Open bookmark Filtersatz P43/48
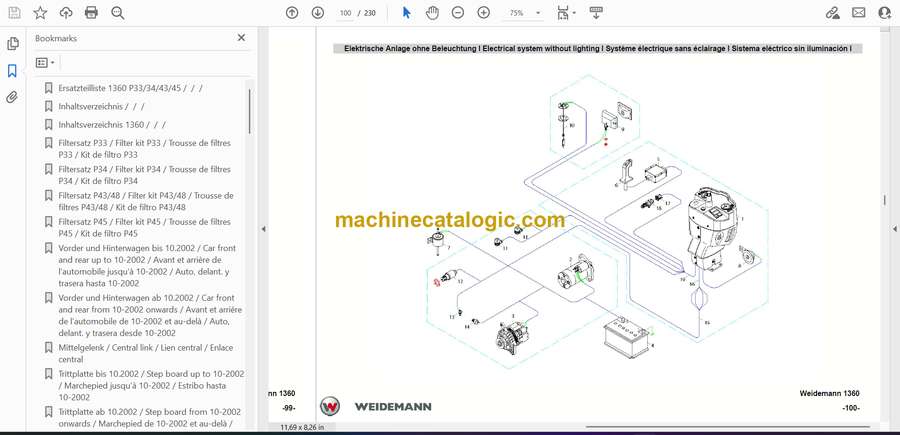The image size is (900, 435). (146, 201)
